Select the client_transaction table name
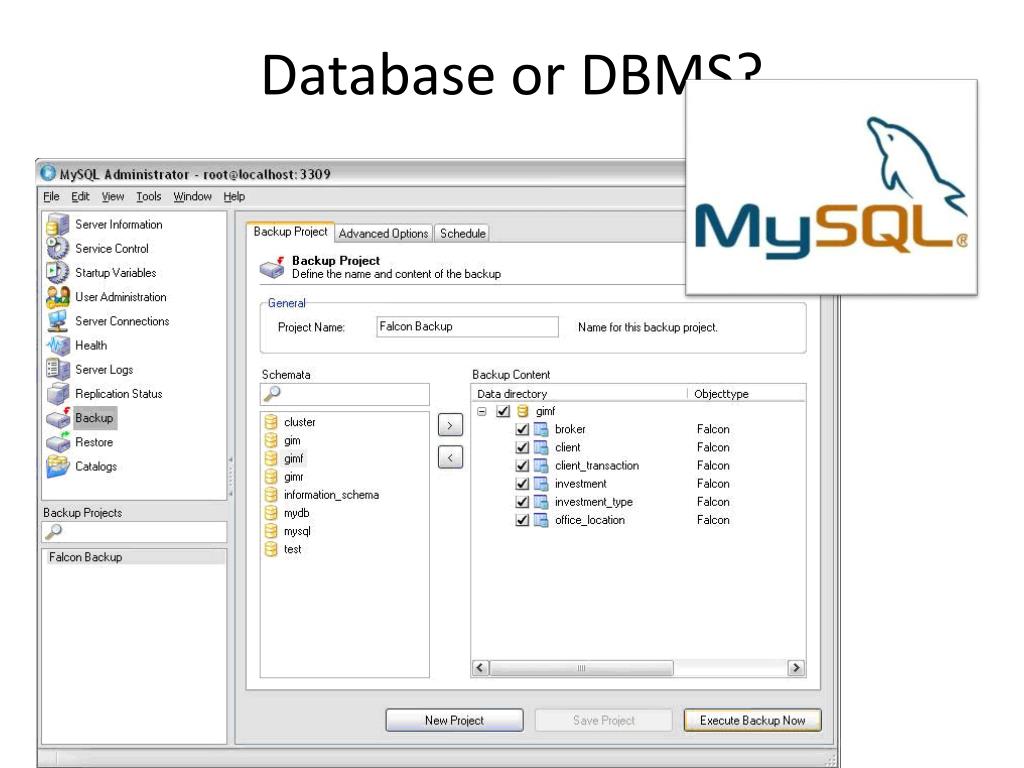This screenshot has width=1024, height=768. (597, 466)
